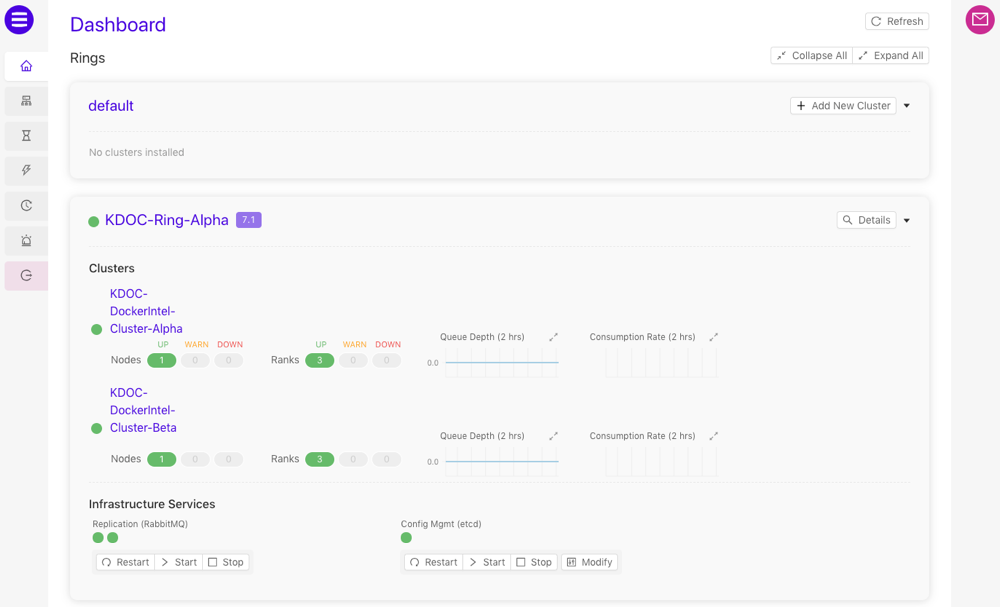Open the Home dashboard icon in sidebar
This screenshot has height=607, width=1000.
[25, 65]
